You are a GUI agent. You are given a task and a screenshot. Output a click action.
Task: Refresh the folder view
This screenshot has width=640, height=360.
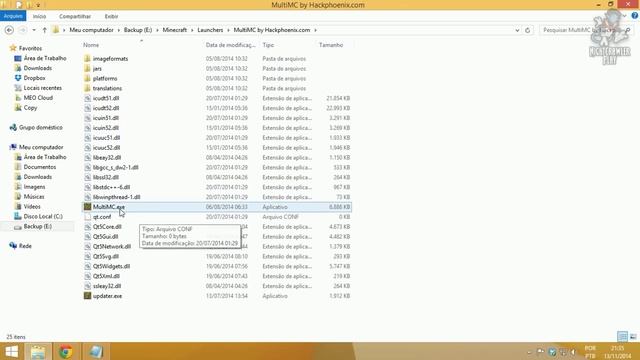pyautogui.click(x=527, y=30)
